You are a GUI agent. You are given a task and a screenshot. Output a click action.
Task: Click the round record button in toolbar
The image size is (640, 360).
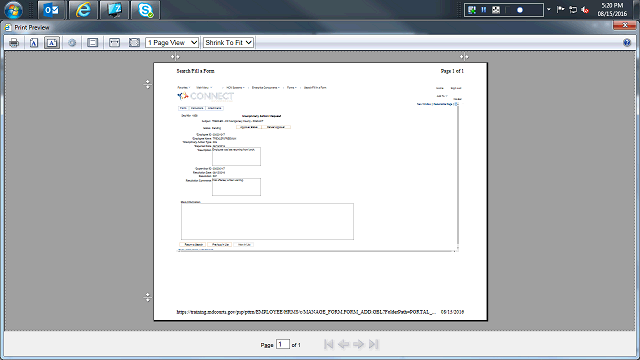click(520, 10)
